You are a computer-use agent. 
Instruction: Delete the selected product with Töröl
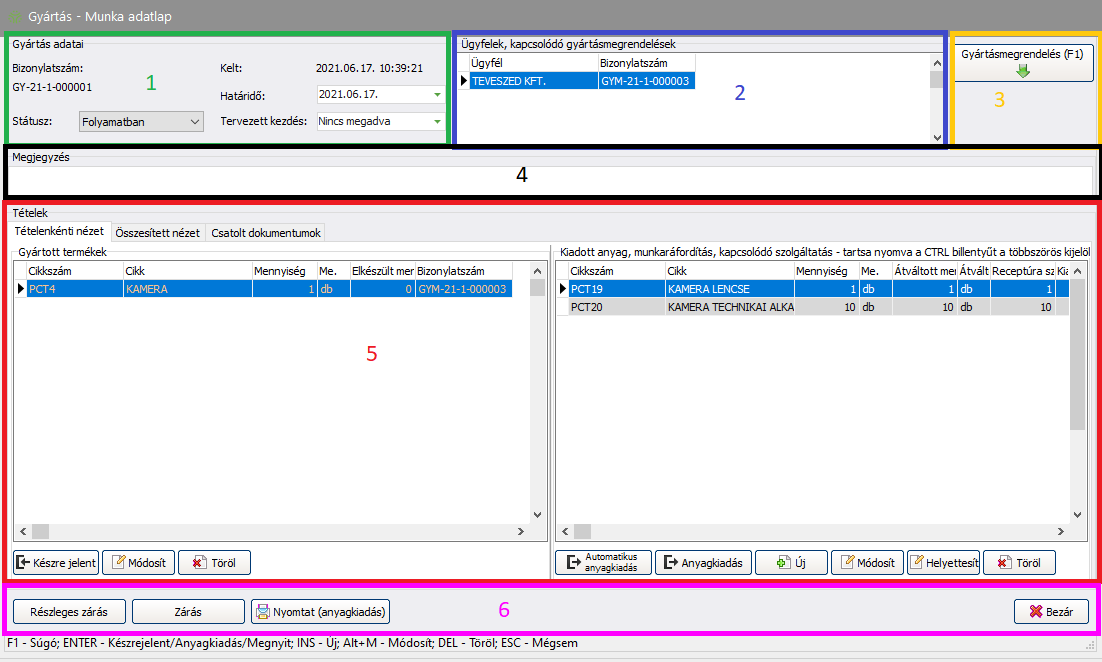tap(214, 563)
